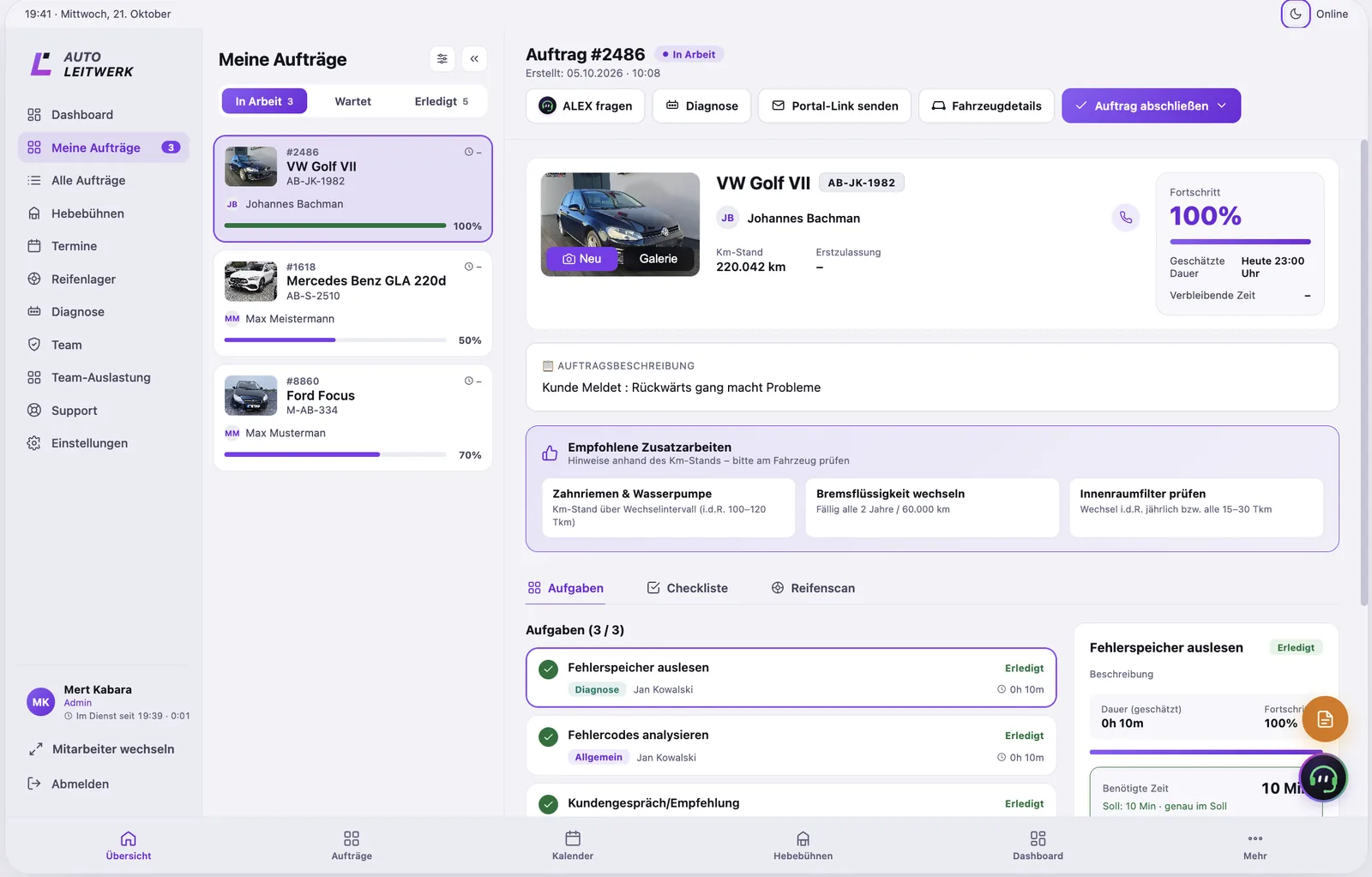Click ALEX fragen button
This screenshot has width=1372, height=877.
pyautogui.click(x=585, y=105)
